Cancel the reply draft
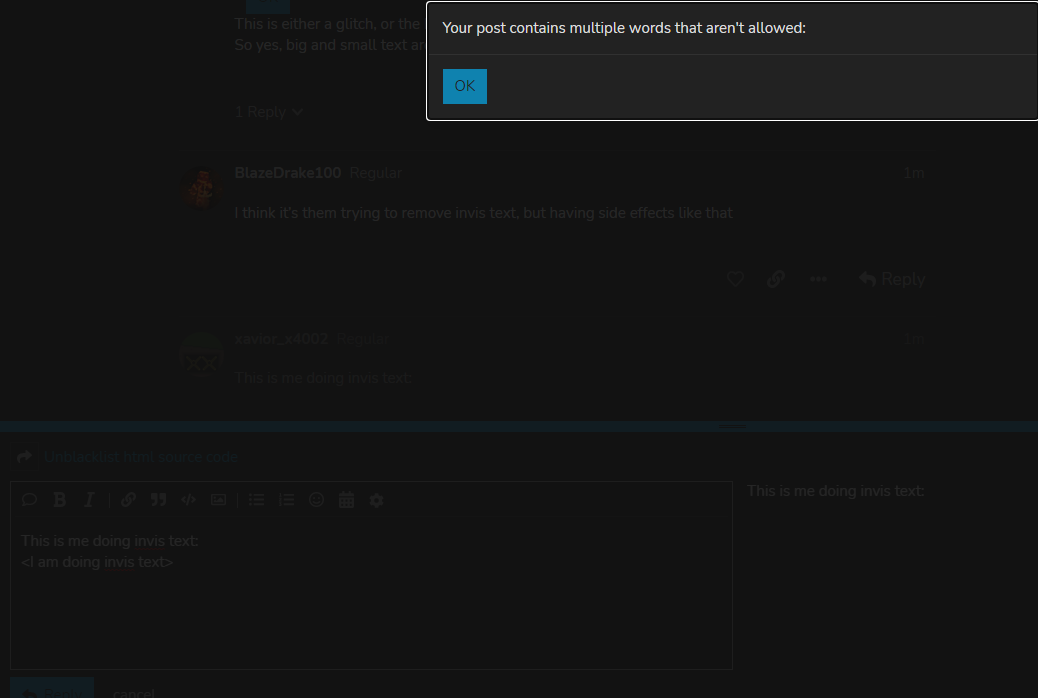 (x=133, y=693)
